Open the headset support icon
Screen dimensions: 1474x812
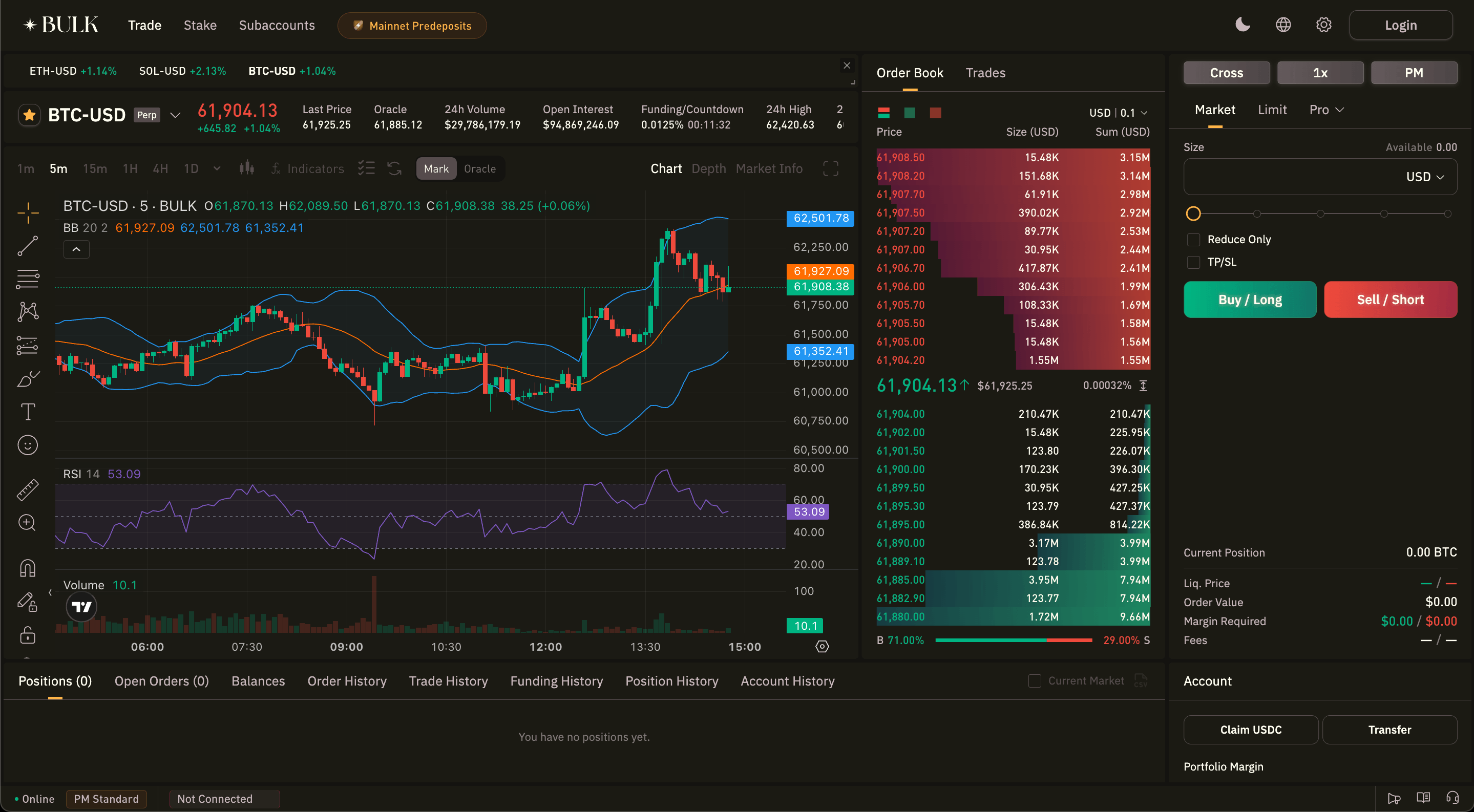click(x=1451, y=798)
